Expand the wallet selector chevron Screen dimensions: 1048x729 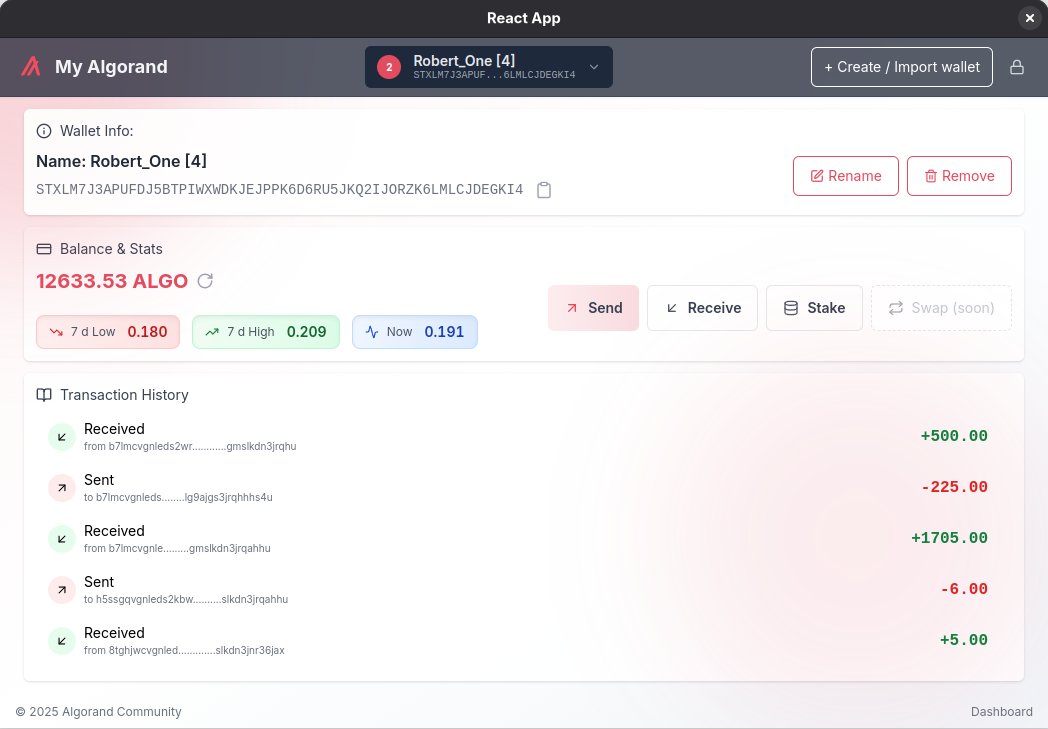(594, 67)
